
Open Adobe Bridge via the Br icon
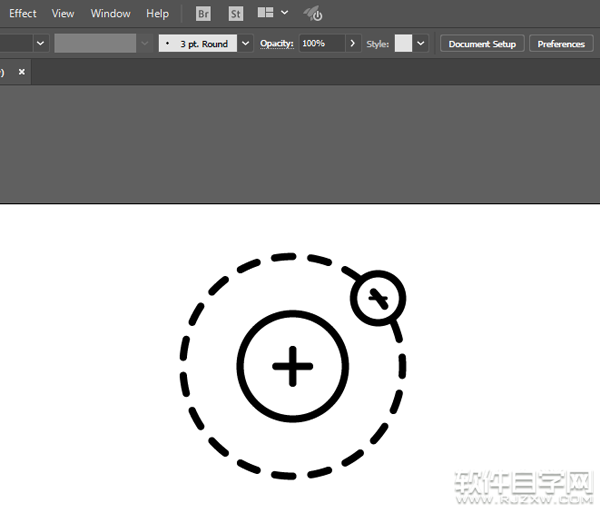(x=204, y=14)
